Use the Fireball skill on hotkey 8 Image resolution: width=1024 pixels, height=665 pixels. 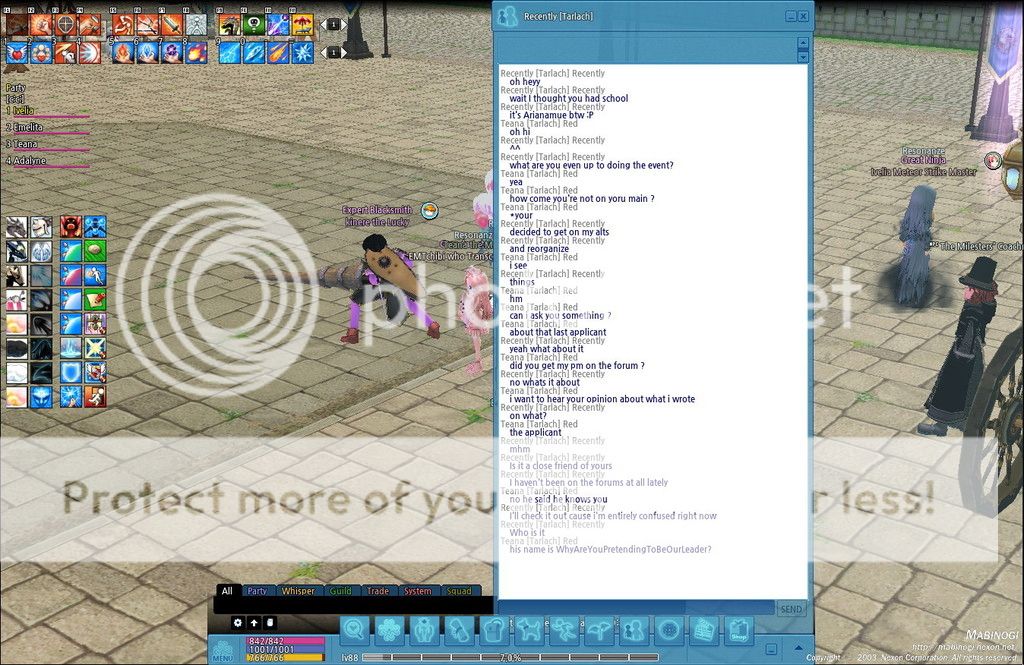coord(196,52)
